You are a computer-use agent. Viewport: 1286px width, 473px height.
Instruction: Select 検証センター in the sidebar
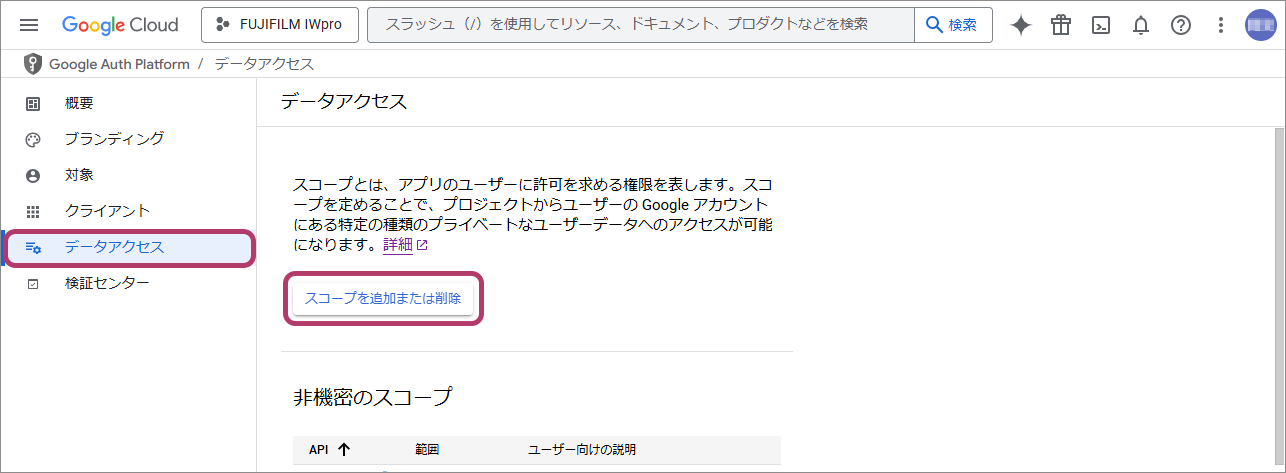107,283
